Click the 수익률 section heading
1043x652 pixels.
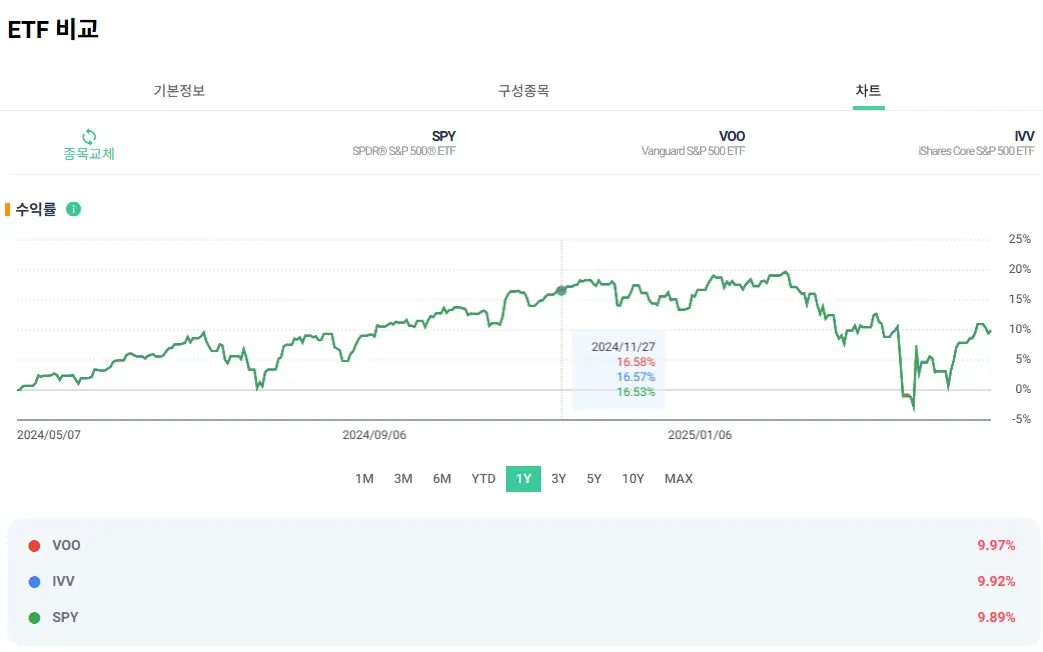(x=36, y=210)
